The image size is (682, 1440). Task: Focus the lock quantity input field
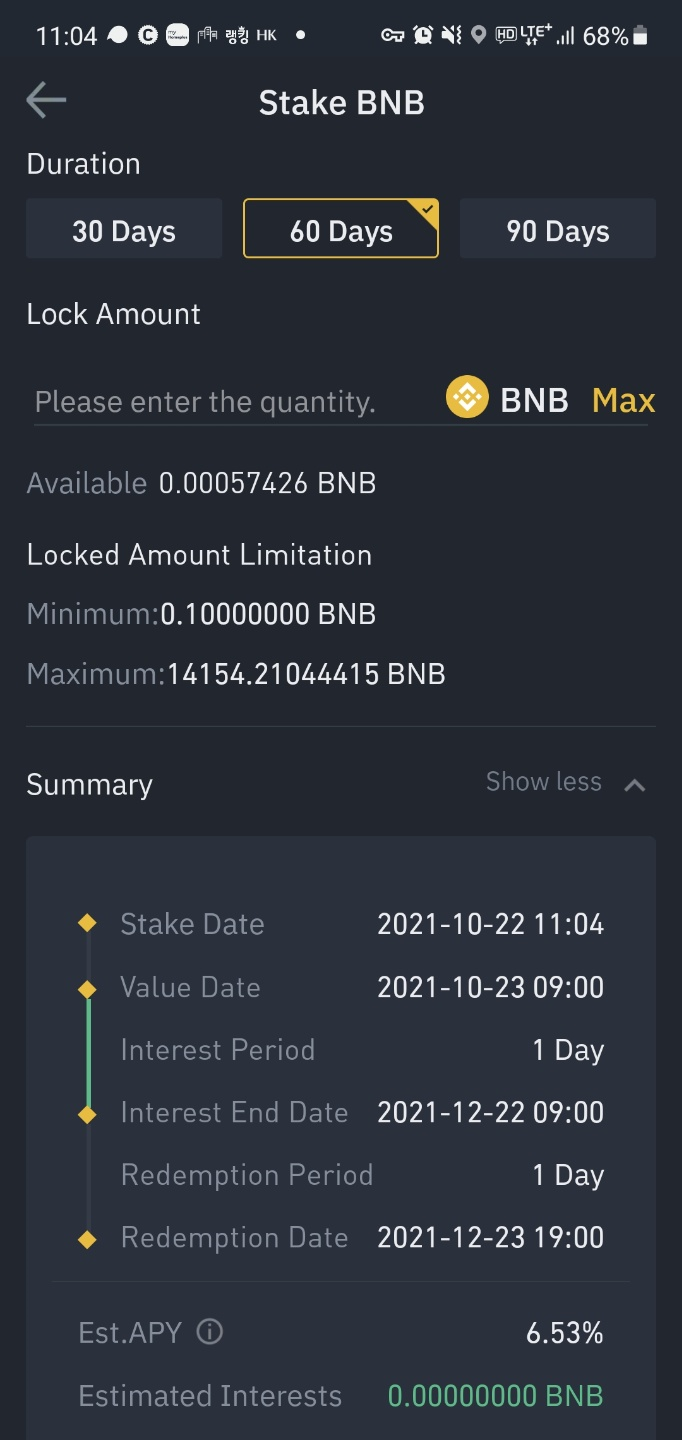tap(230, 402)
